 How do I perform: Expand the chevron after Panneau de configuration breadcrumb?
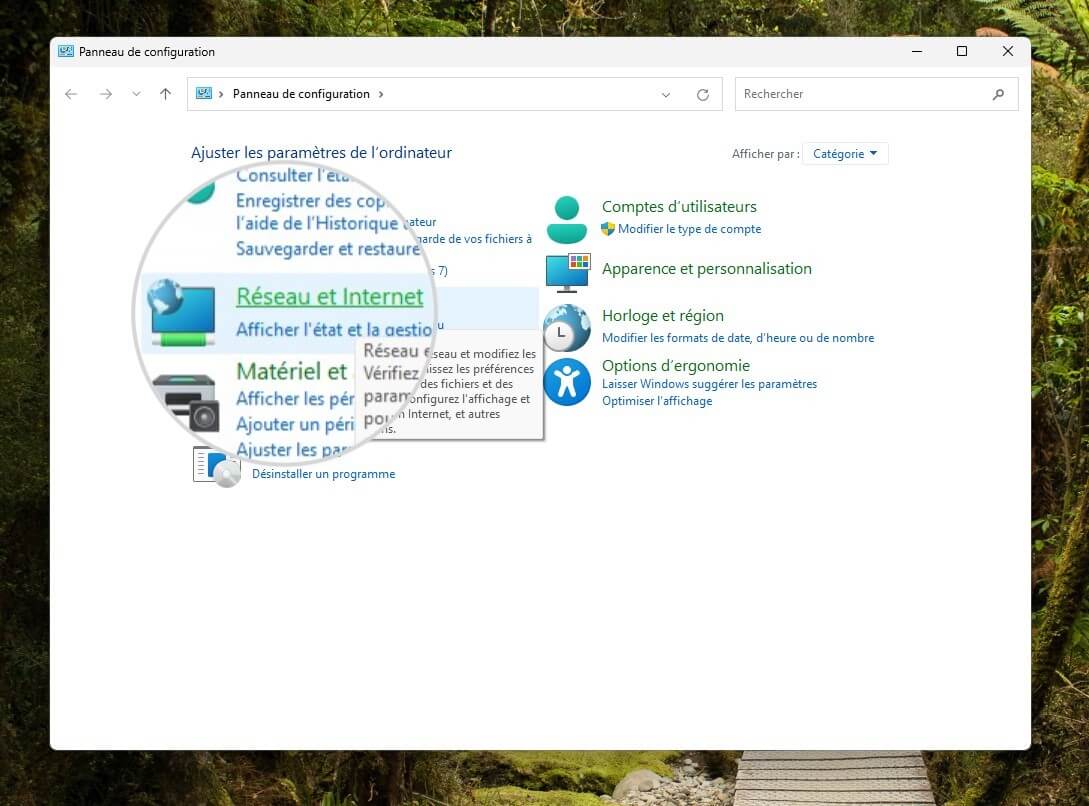pyautogui.click(x=381, y=94)
